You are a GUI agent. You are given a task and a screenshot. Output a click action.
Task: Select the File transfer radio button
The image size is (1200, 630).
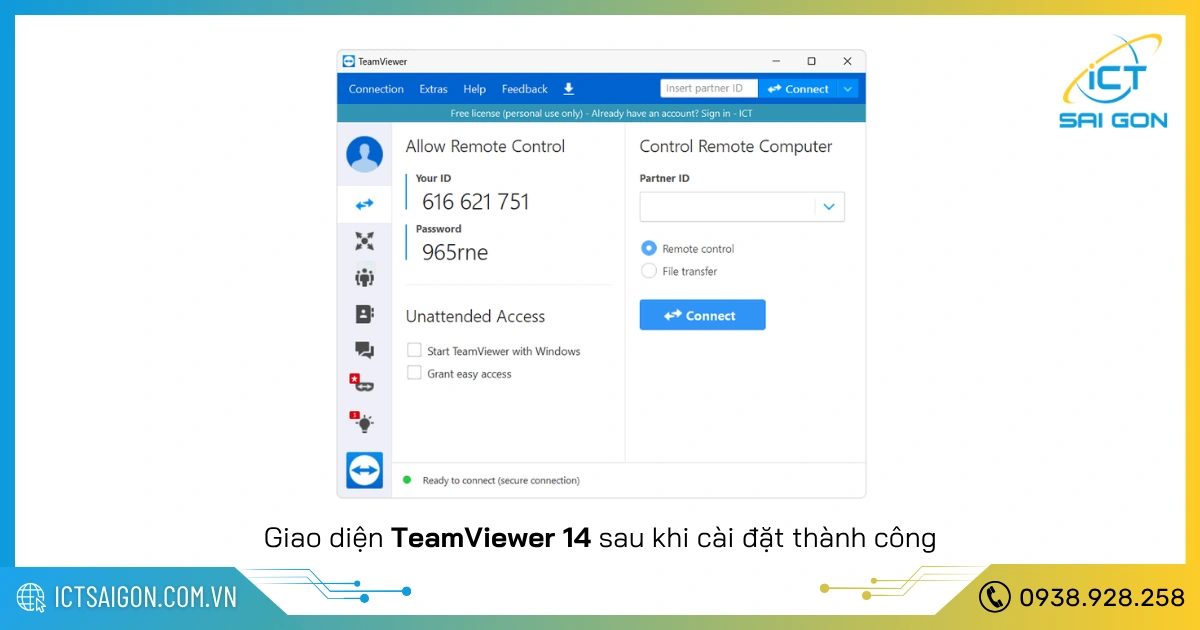(x=649, y=271)
